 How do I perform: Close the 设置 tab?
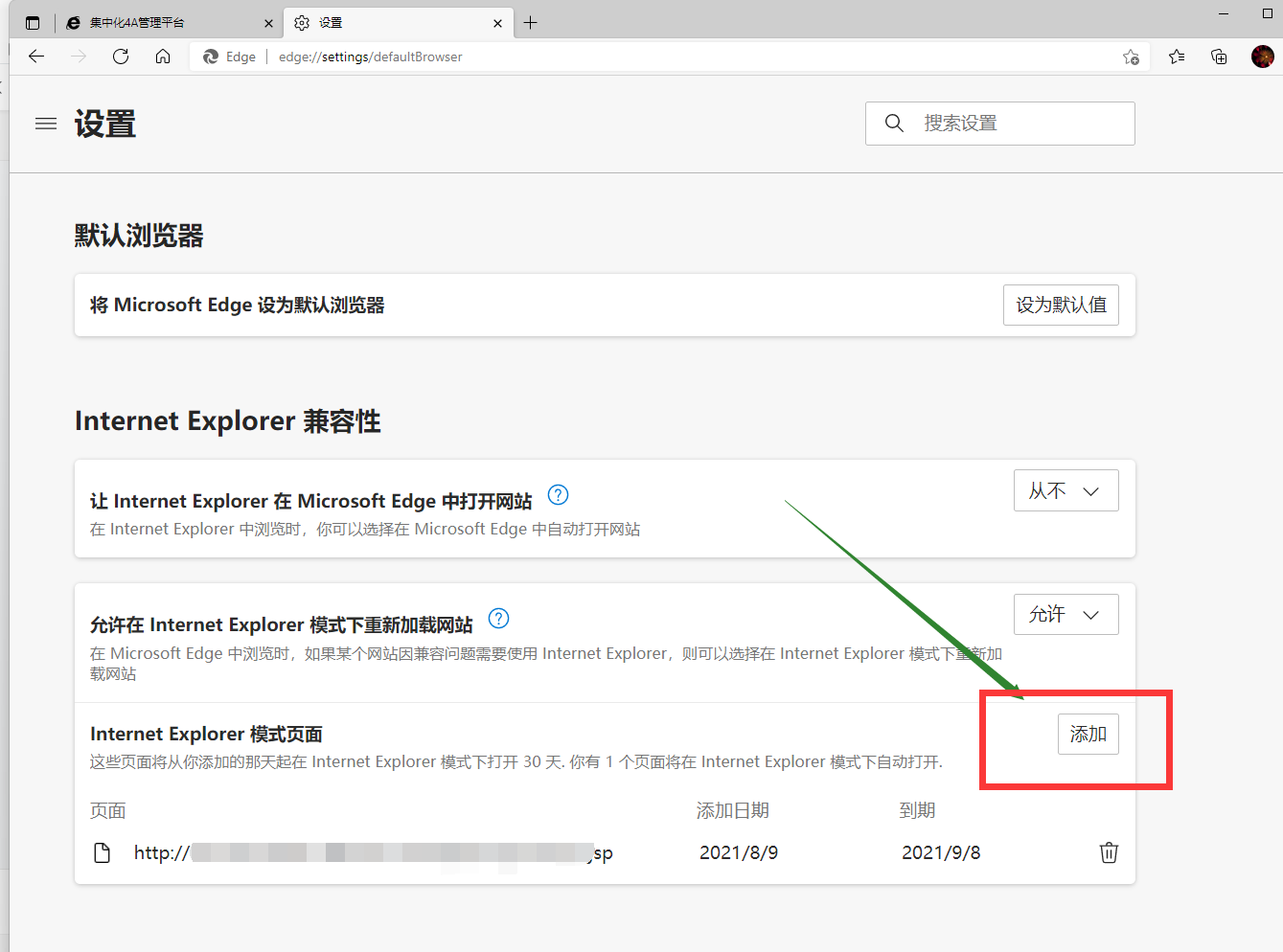(497, 23)
